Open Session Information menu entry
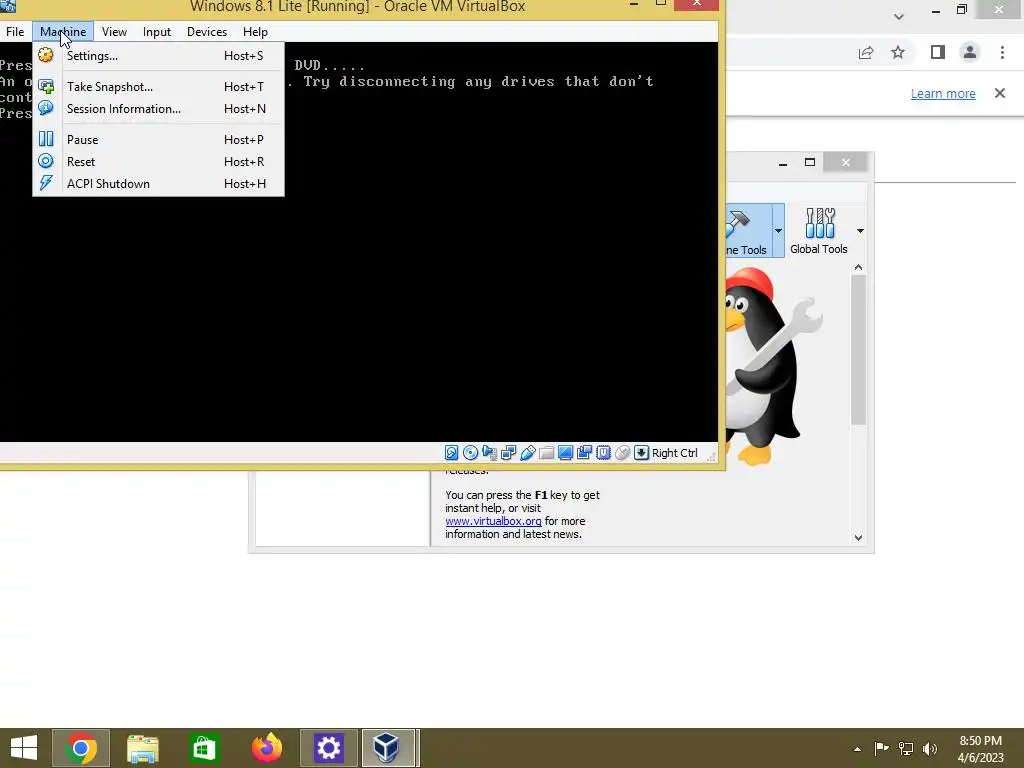1024x768 pixels. click(x=158, y=109)
